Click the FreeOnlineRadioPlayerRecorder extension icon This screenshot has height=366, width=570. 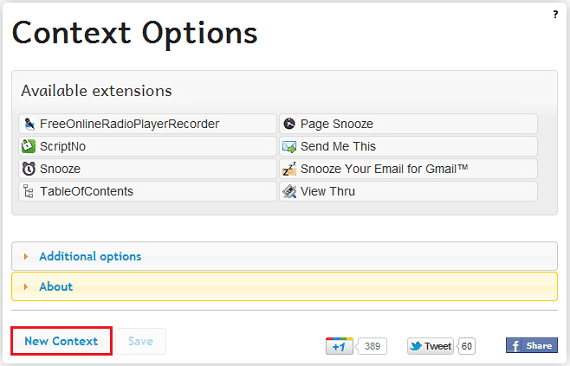tap(29, 124)
